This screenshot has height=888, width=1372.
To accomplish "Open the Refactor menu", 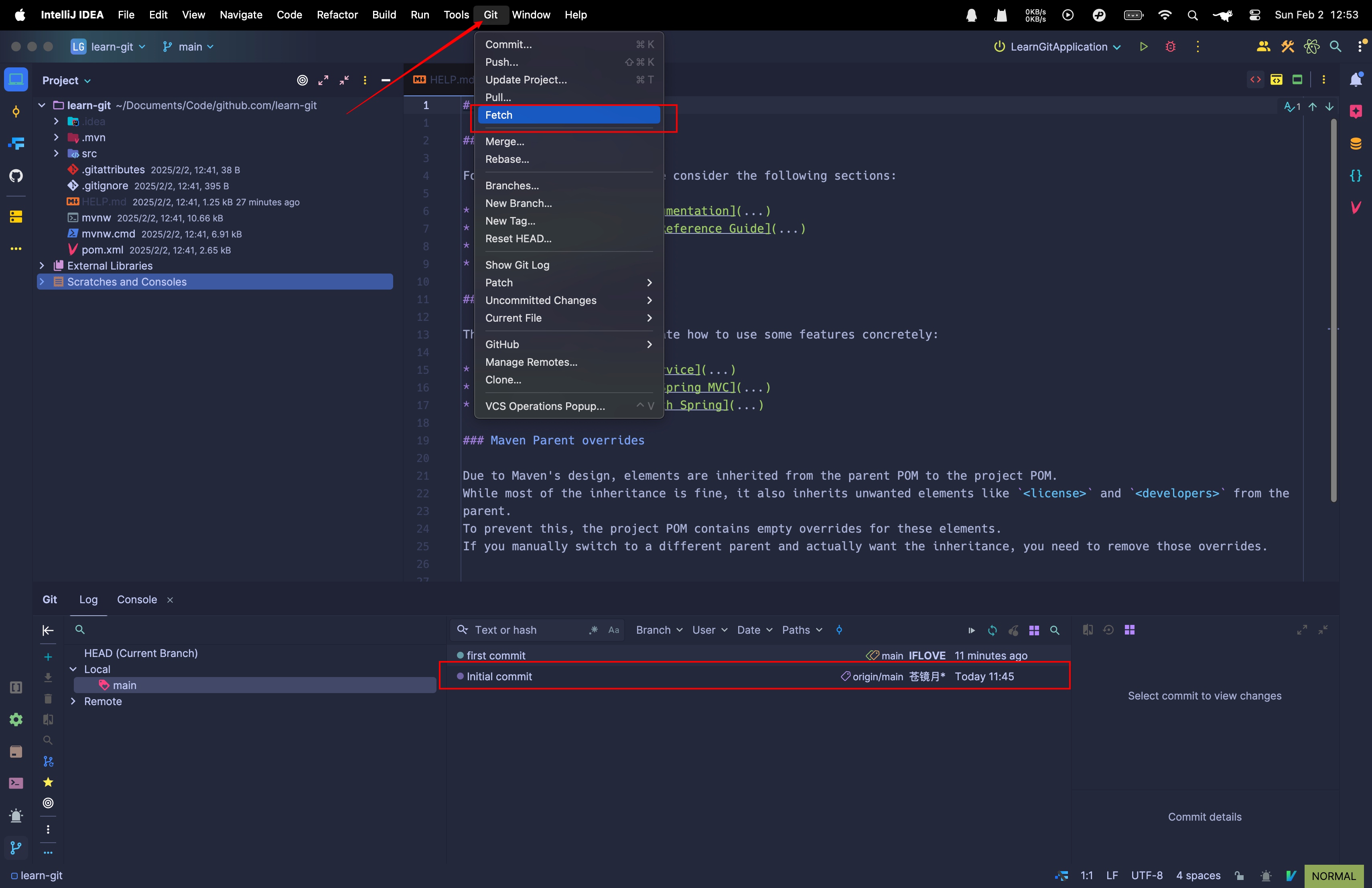I will coord(337,15).
